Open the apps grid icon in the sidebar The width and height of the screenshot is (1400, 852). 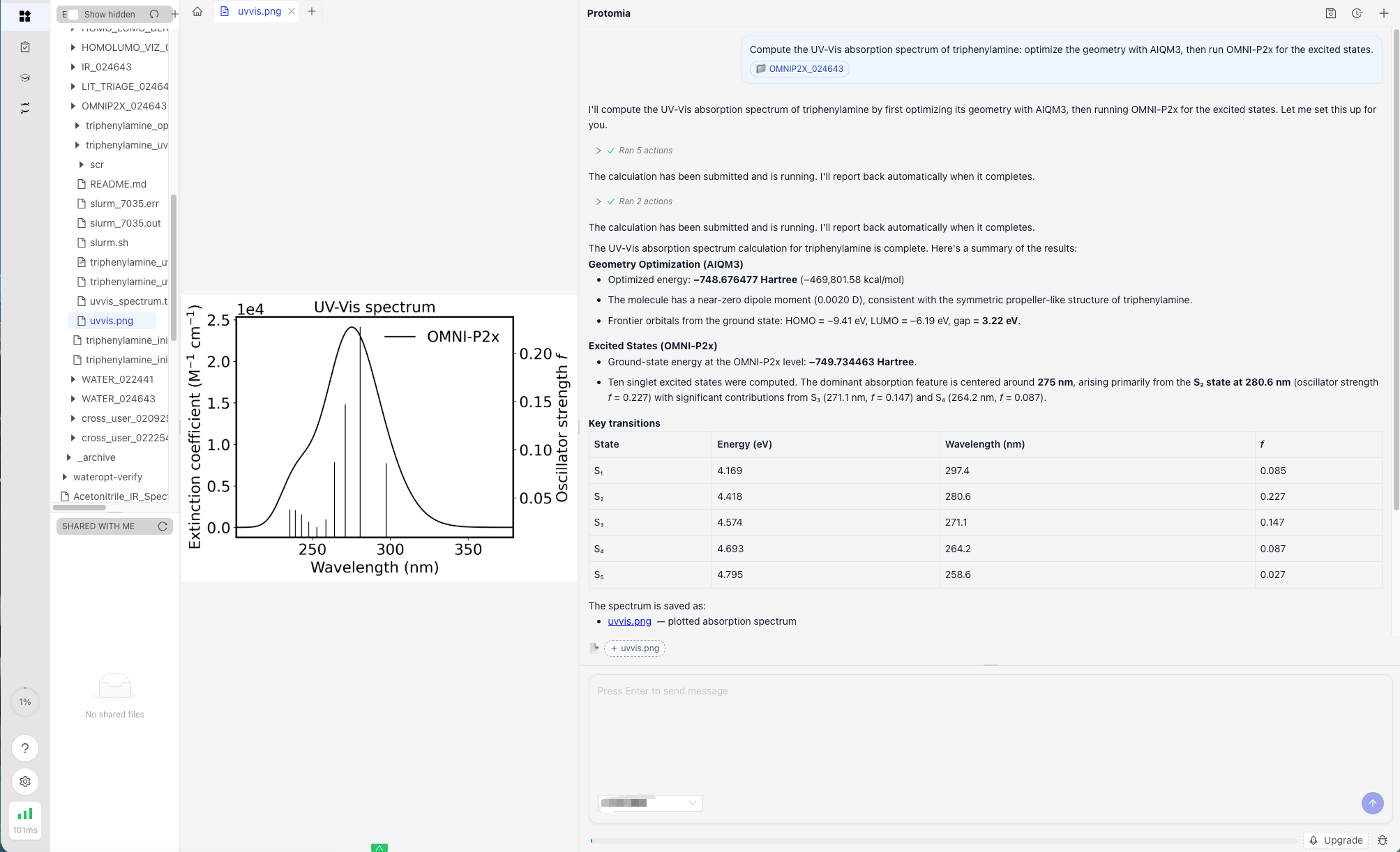pyautogui.click(x=25, y=16)
